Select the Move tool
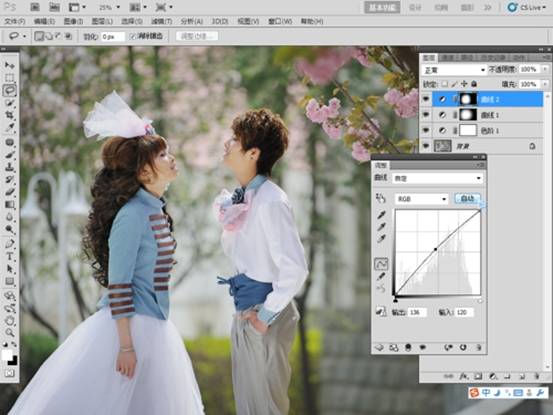 point(10,65)
